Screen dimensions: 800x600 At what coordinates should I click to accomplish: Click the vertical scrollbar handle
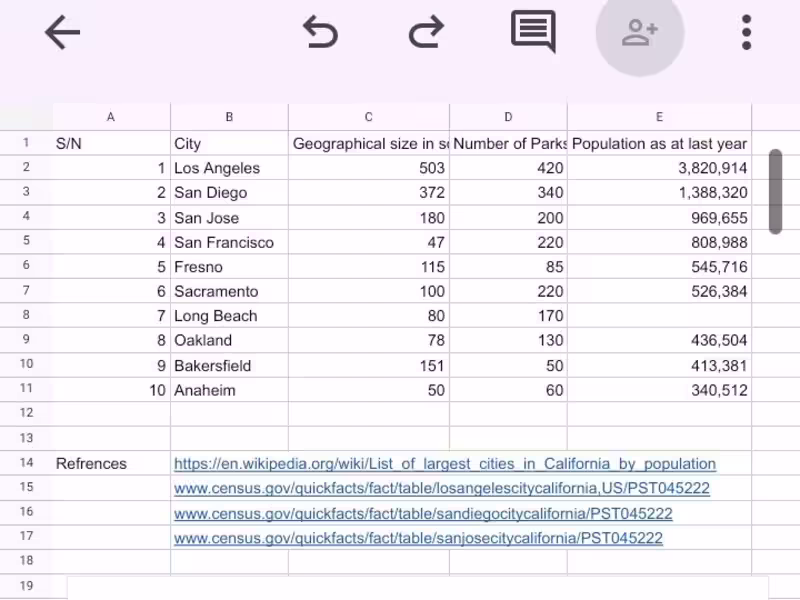pyautogui.click(x=776, y=191)
